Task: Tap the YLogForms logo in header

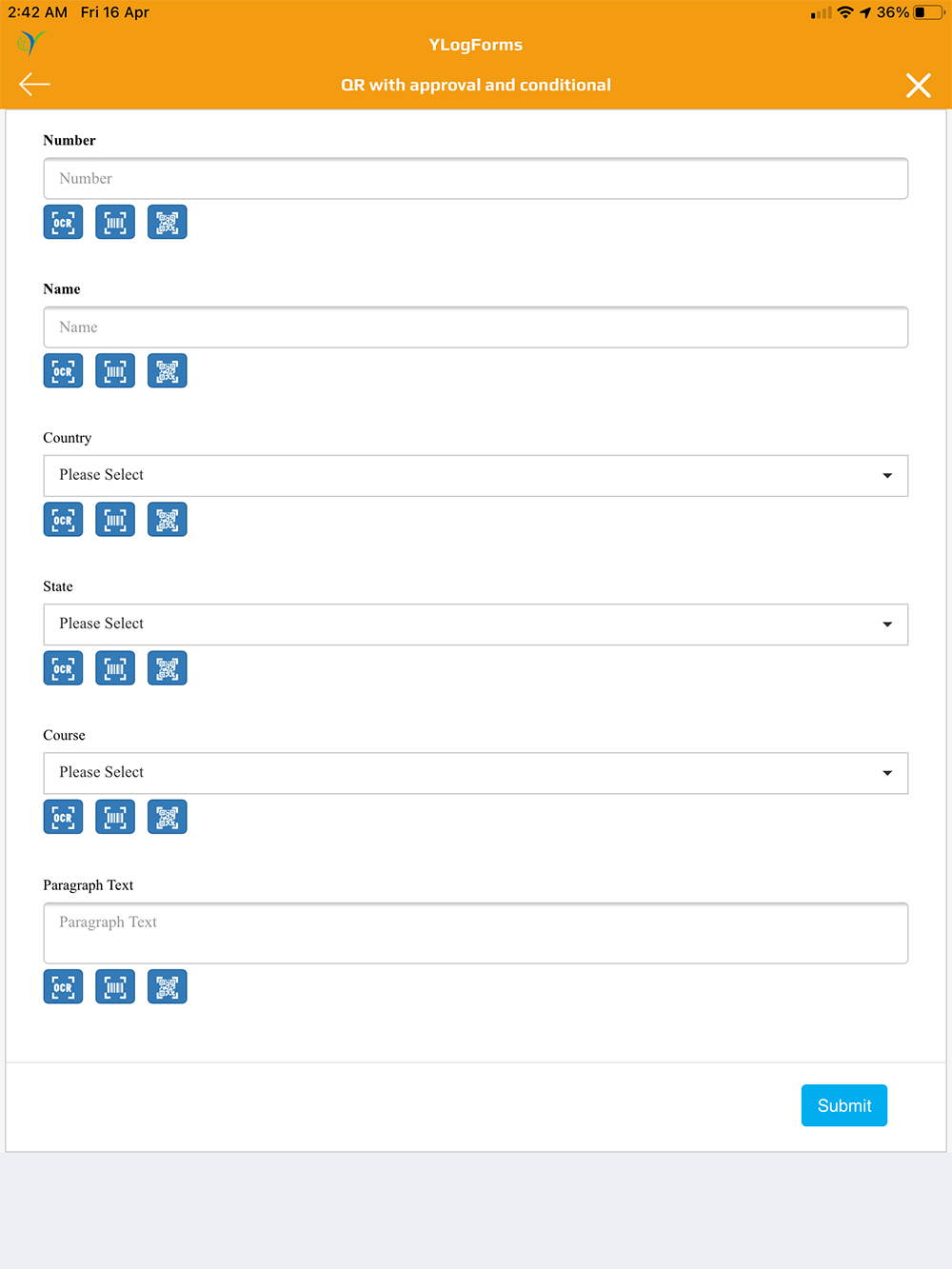Action: coord(31,43)
